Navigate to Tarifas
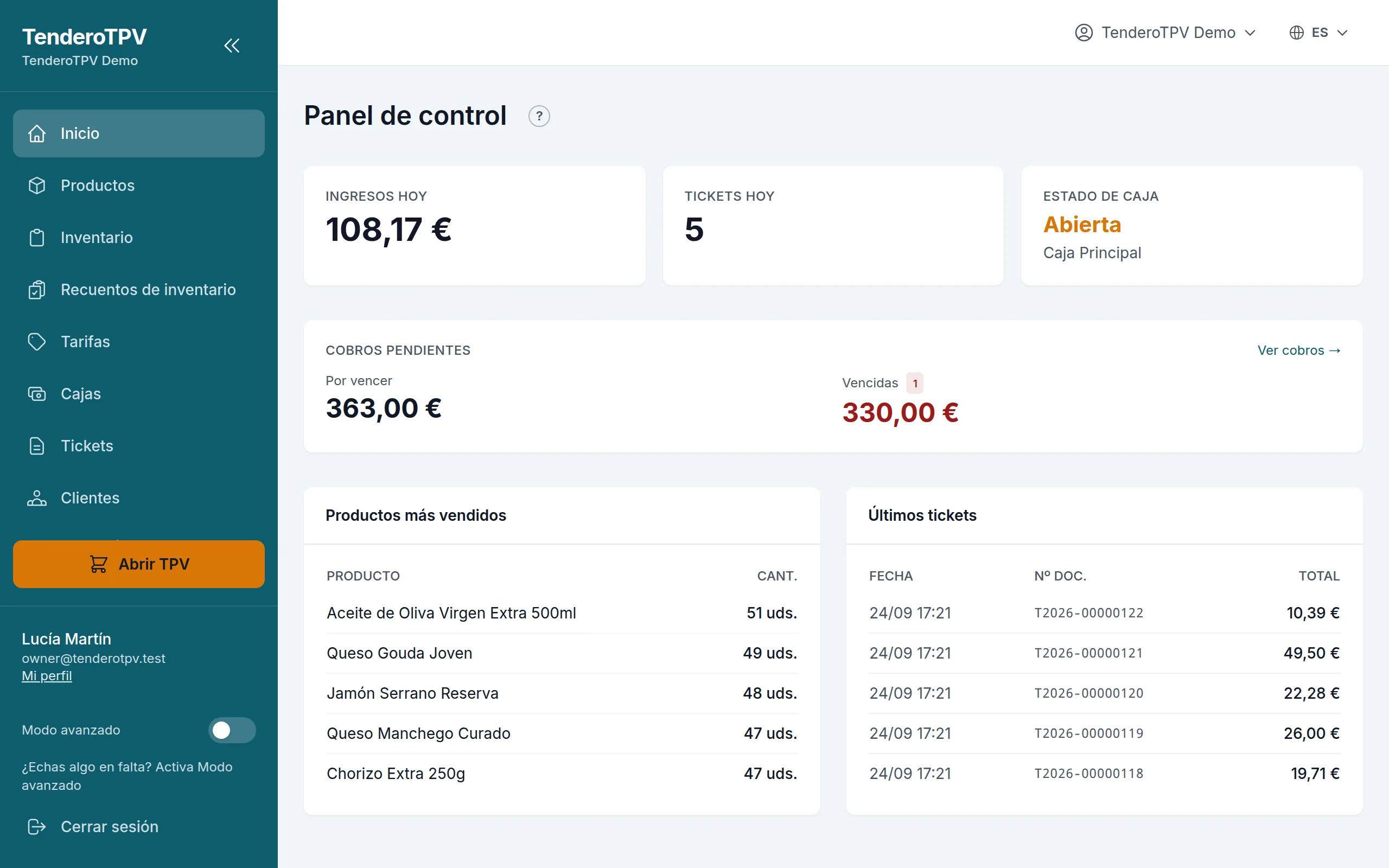This screenshot has height=868, width=1389. pos(138,342)
